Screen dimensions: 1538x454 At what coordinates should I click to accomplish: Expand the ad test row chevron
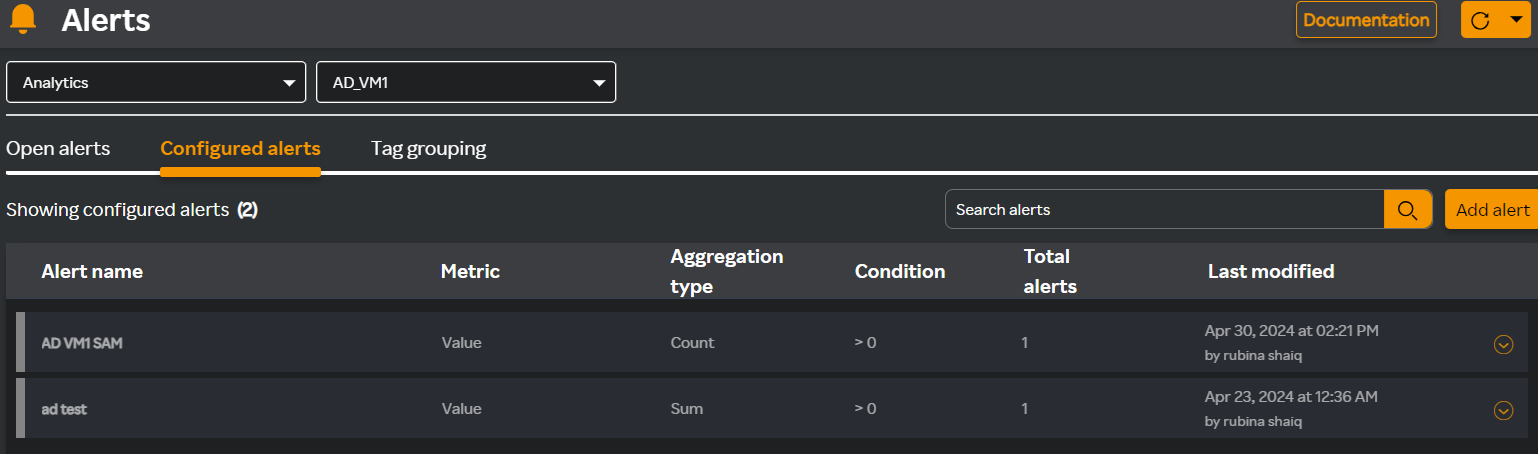pos(1503,410)
